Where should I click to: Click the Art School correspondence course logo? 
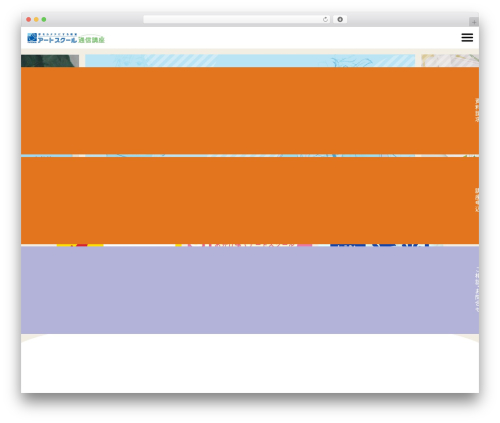pos(66,38)
